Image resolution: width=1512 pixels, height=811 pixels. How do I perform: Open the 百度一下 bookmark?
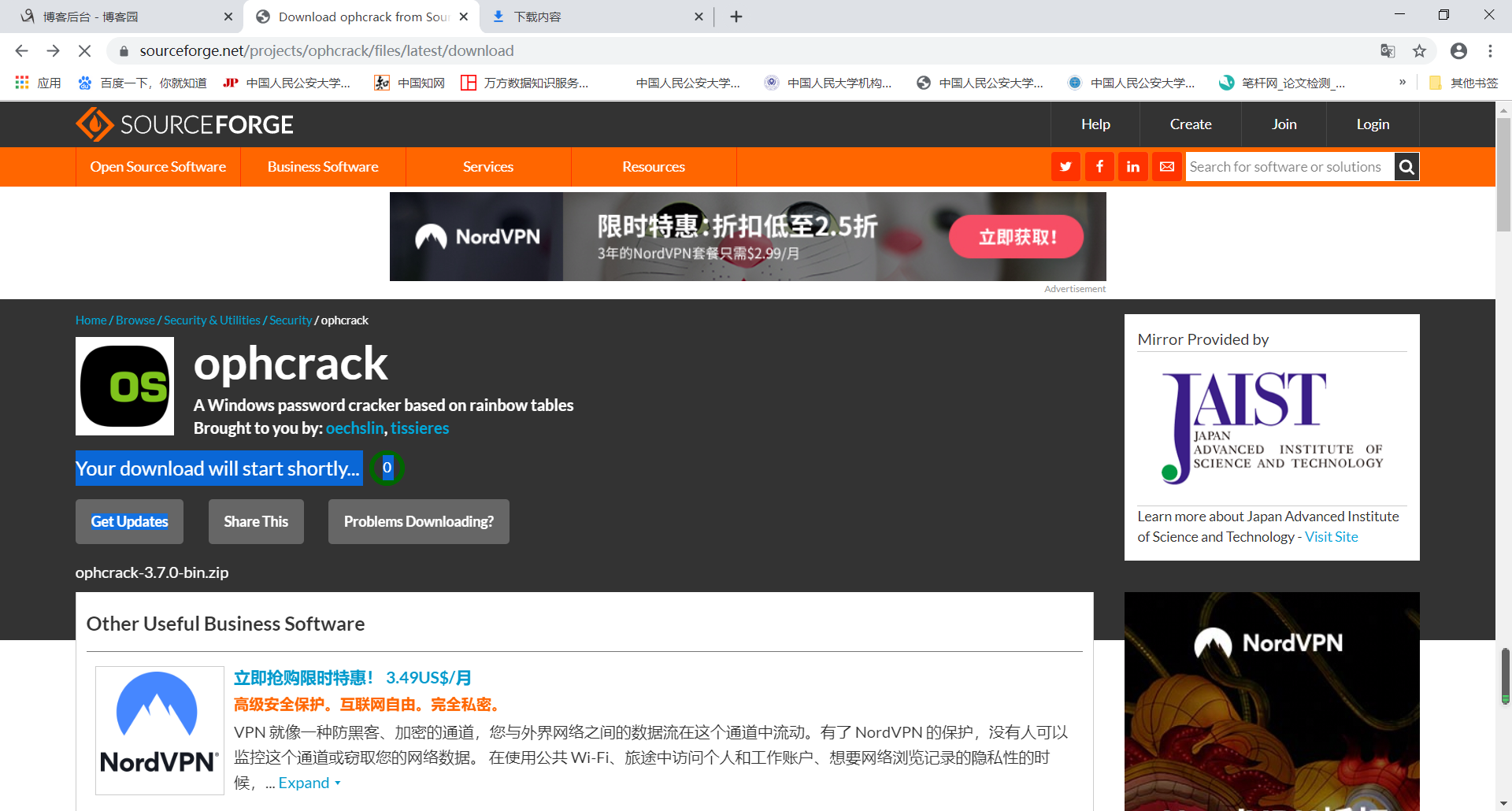pyautogui.click(x=142, y=83)
